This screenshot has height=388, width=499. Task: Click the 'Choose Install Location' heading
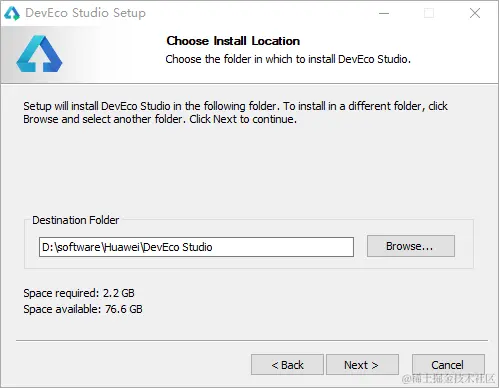(x=233, y=41)
